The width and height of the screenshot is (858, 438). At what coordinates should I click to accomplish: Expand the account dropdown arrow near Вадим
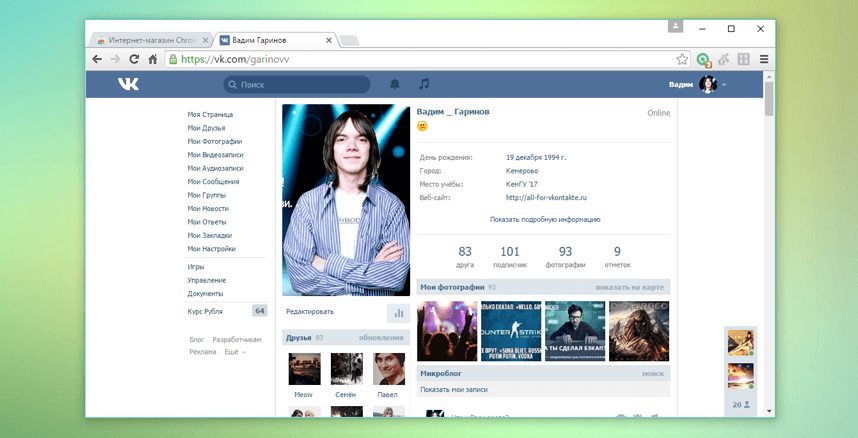(724, 85)
